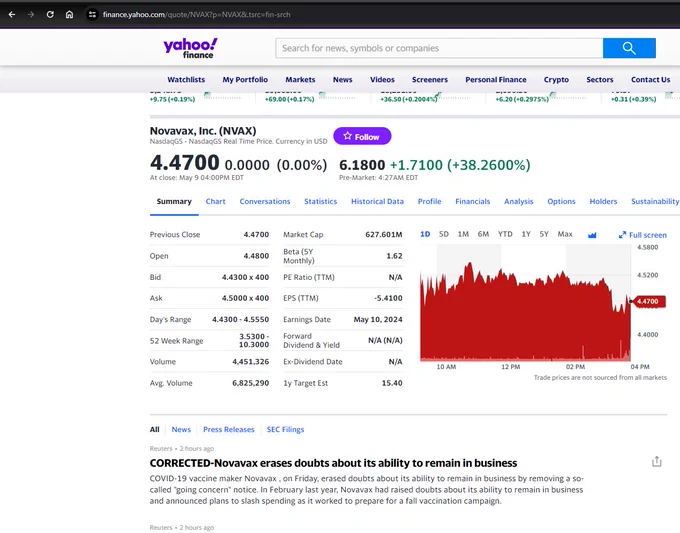680x533 pixels.
Task: Filter feed by SEC Filings
Action: point(285,429)
